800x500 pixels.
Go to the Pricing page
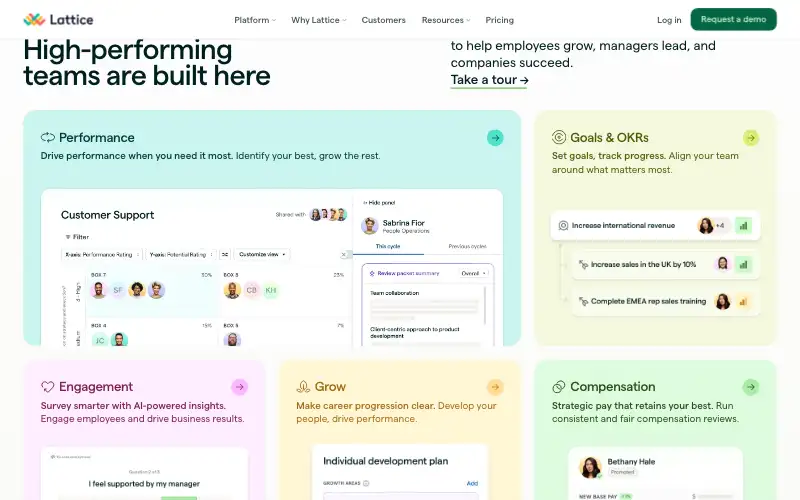[499, 20]
